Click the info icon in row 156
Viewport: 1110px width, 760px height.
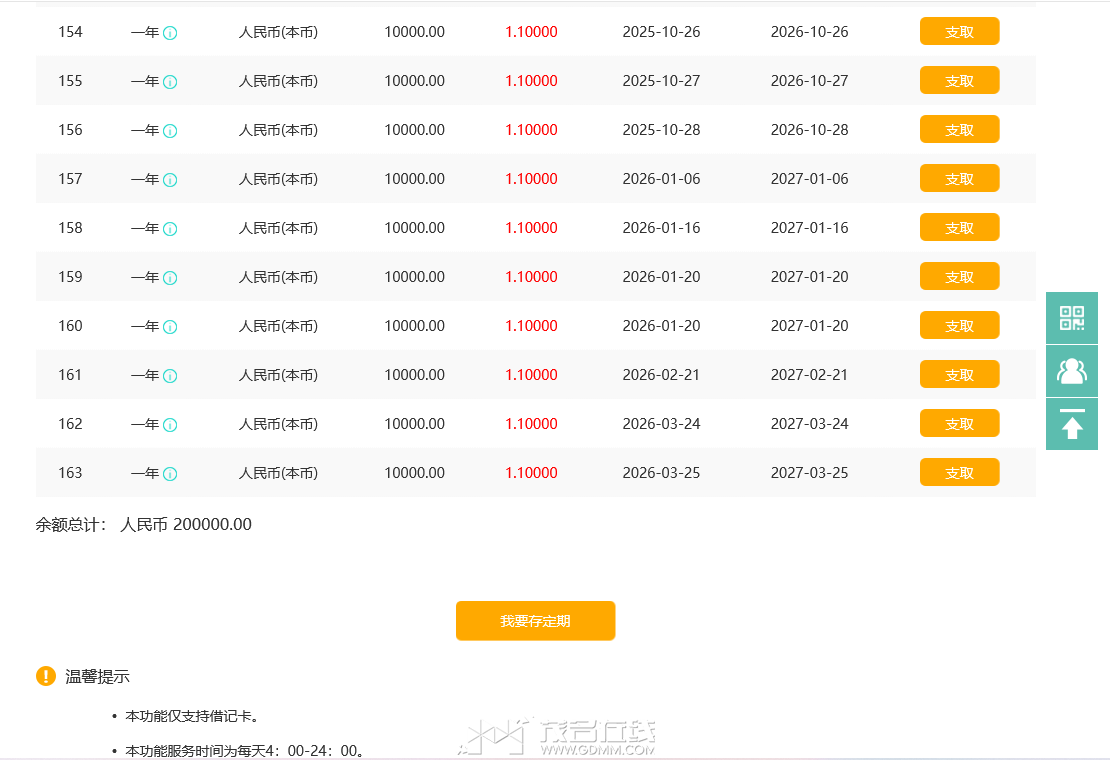tap(170, 131)
